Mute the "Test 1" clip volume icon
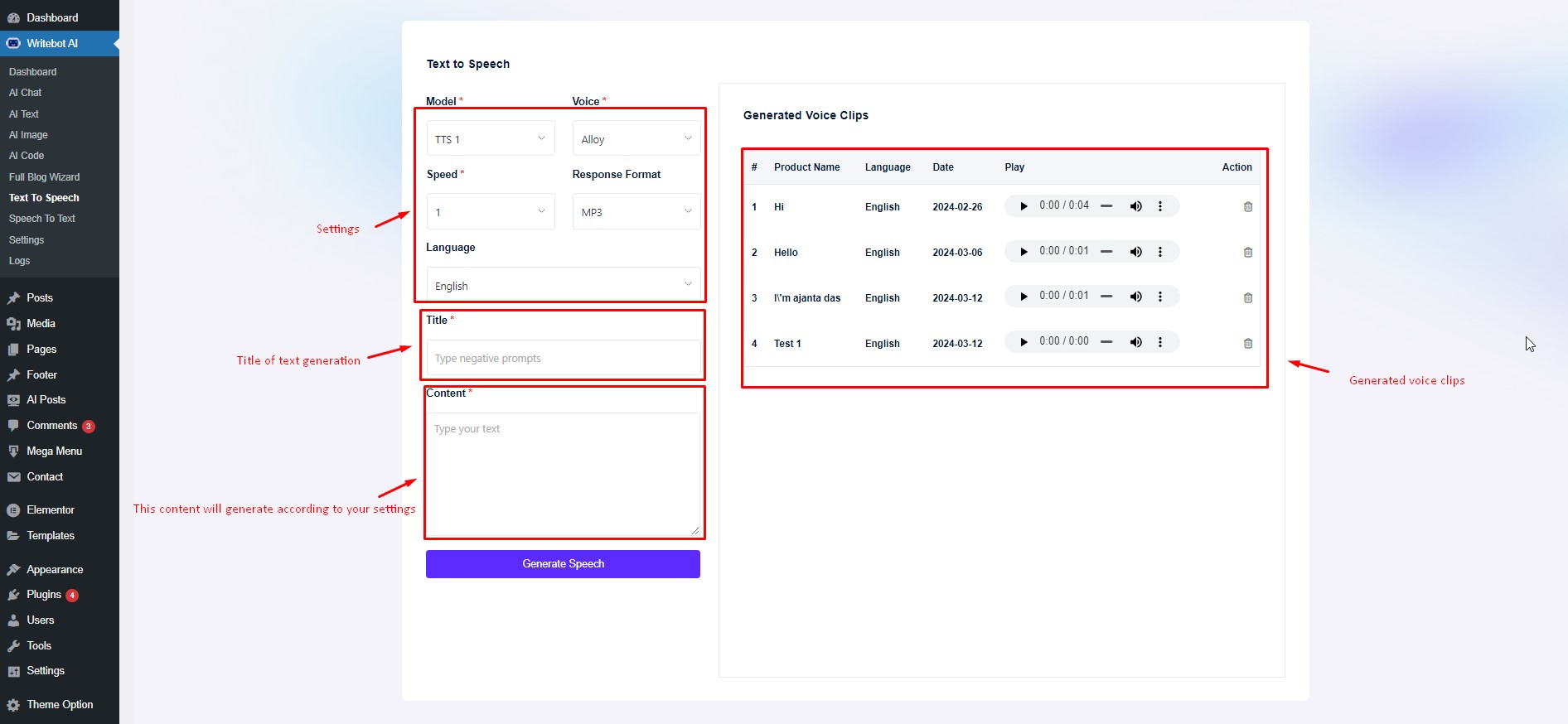The image size is (1568, 724). (x=1136, y=342)
